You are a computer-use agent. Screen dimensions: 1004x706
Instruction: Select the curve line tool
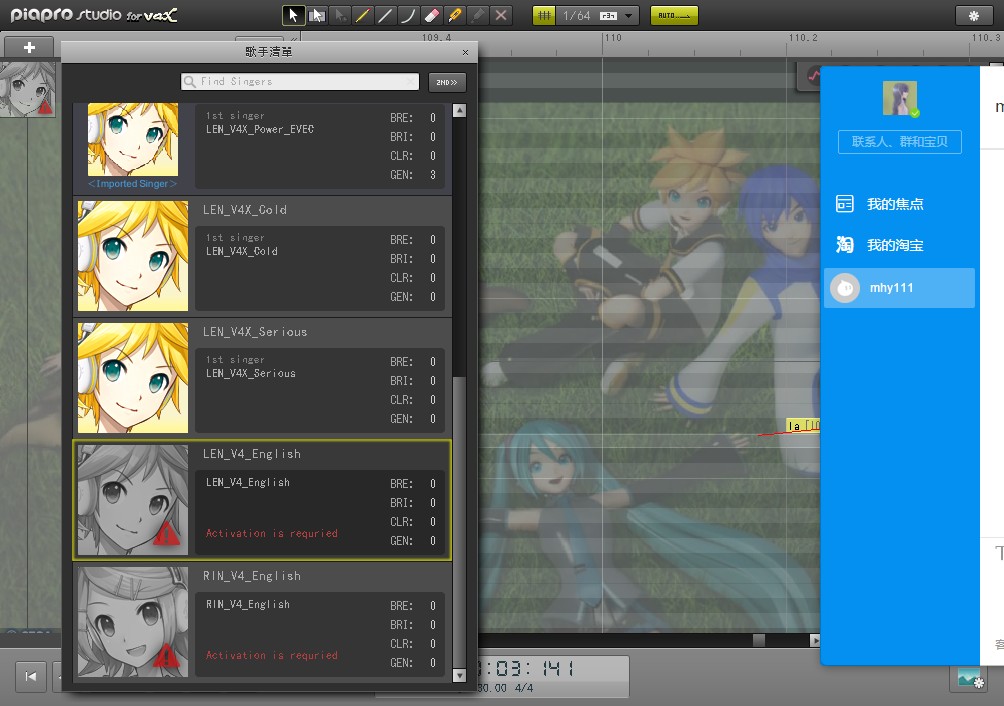coord(408,15)
